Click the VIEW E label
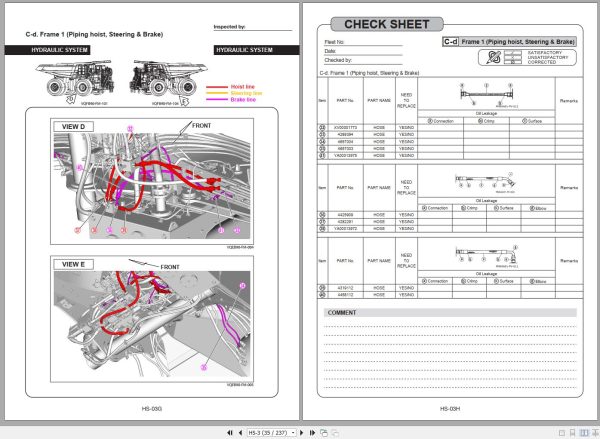This screenshot has height=439, width=600. (73, 264)
